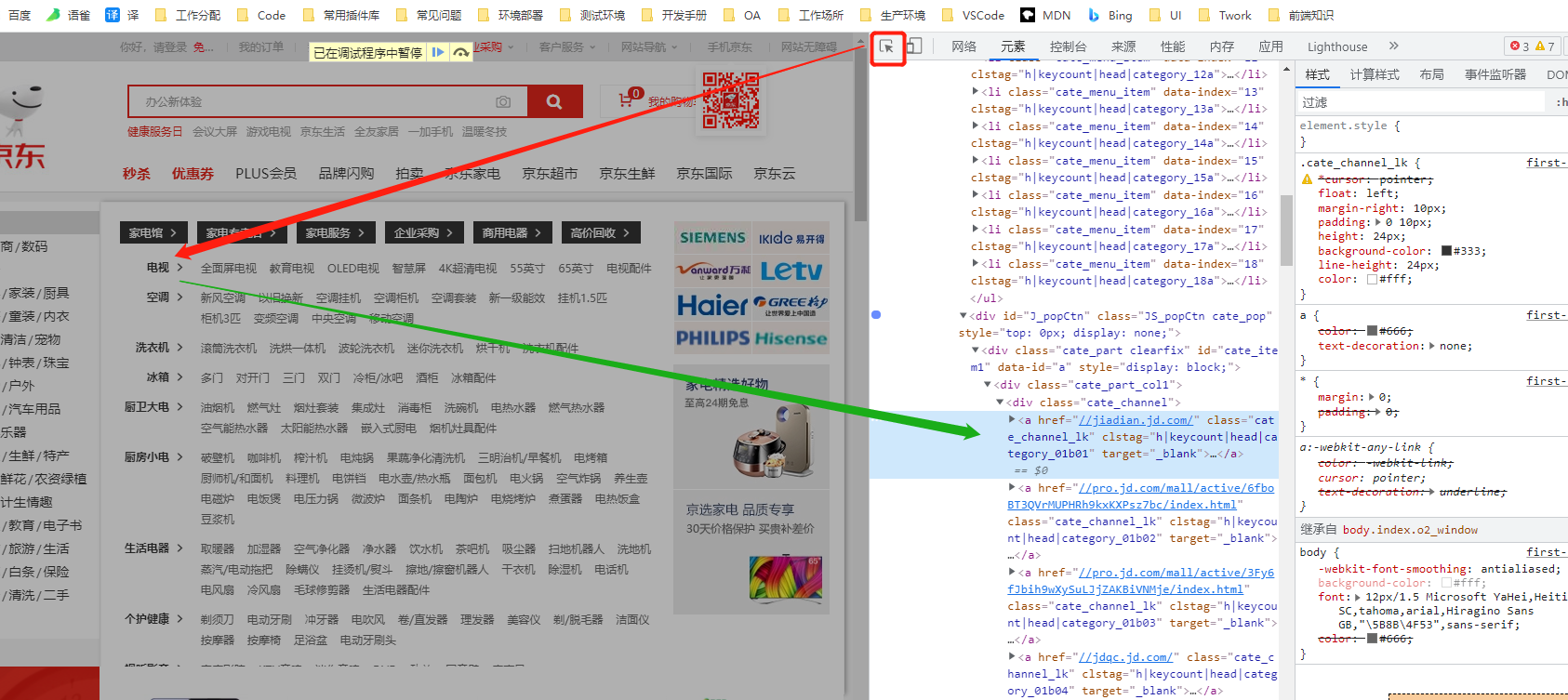Image resolution: width=1568 pixels, height=700 pixels.
Task: Click the red error count badge showing 3
Action: tap(1519, 46)
